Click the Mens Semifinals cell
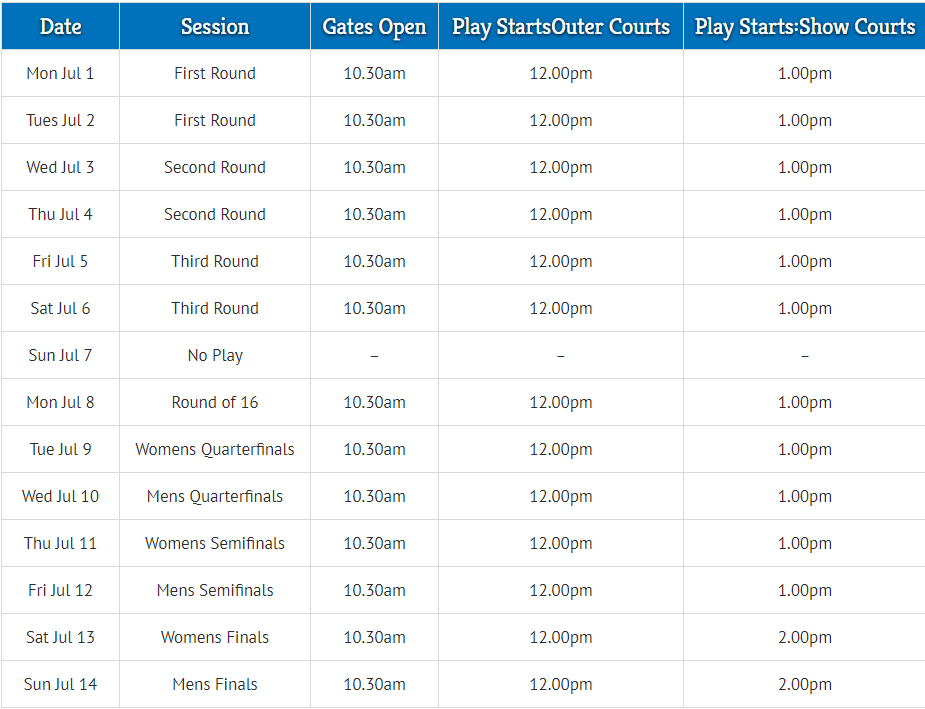 215,590
